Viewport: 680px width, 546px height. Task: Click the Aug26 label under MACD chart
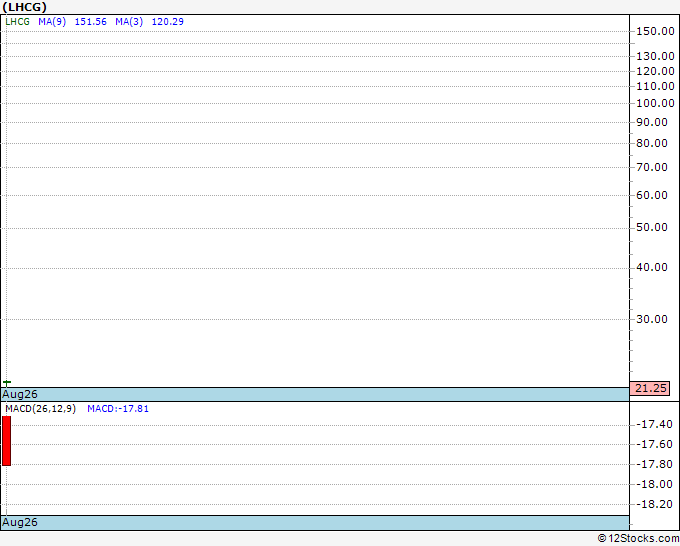pyautogui.click(x=20, y=522)
